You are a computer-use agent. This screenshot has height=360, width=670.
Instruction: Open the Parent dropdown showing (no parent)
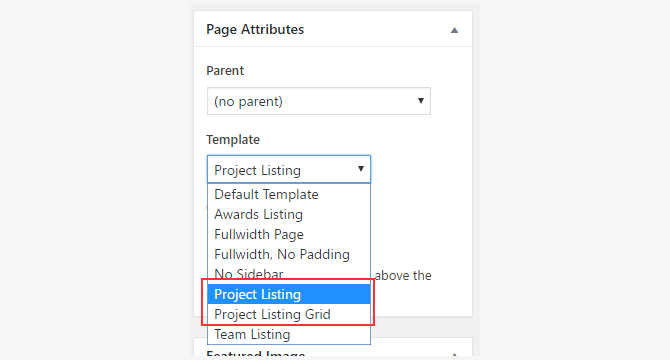[x=319, y=101]
